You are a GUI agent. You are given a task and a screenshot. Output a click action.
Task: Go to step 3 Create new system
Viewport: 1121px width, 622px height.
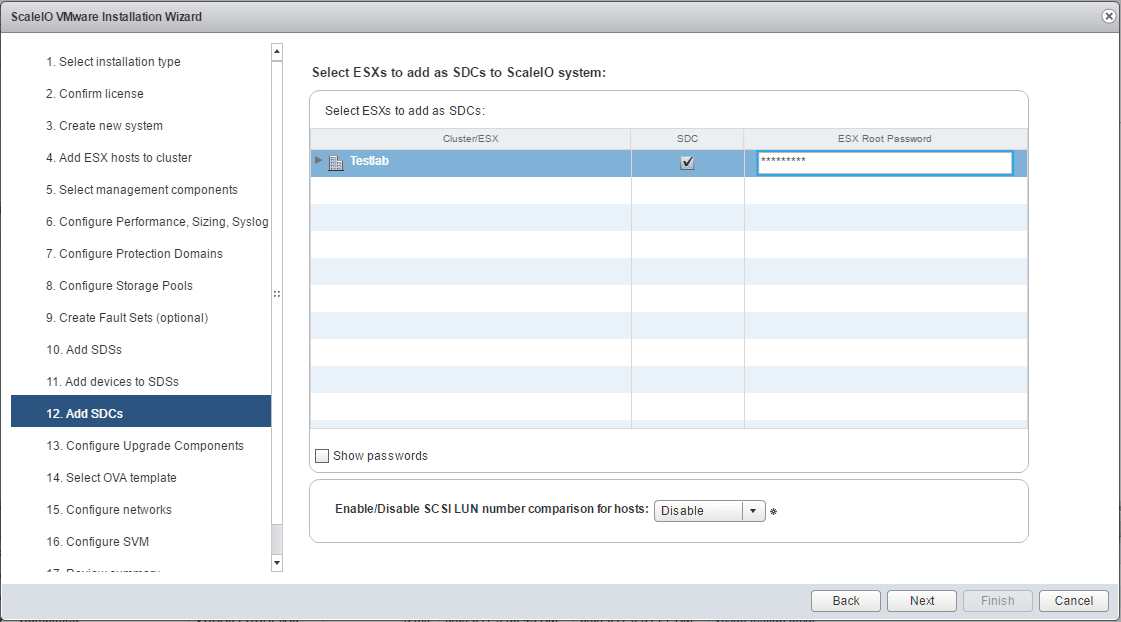coord(104,126)
